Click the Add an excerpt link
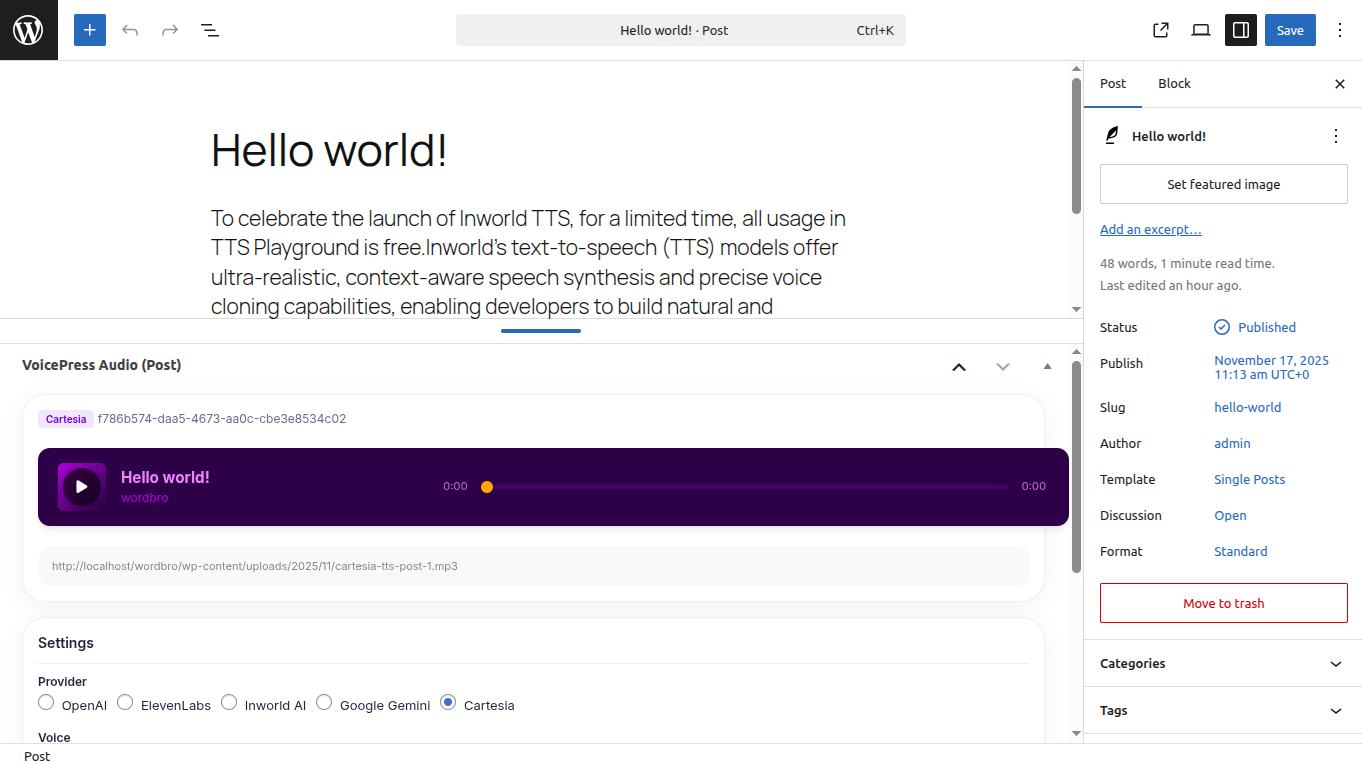1362x765 pixels. click(1151, 229)
